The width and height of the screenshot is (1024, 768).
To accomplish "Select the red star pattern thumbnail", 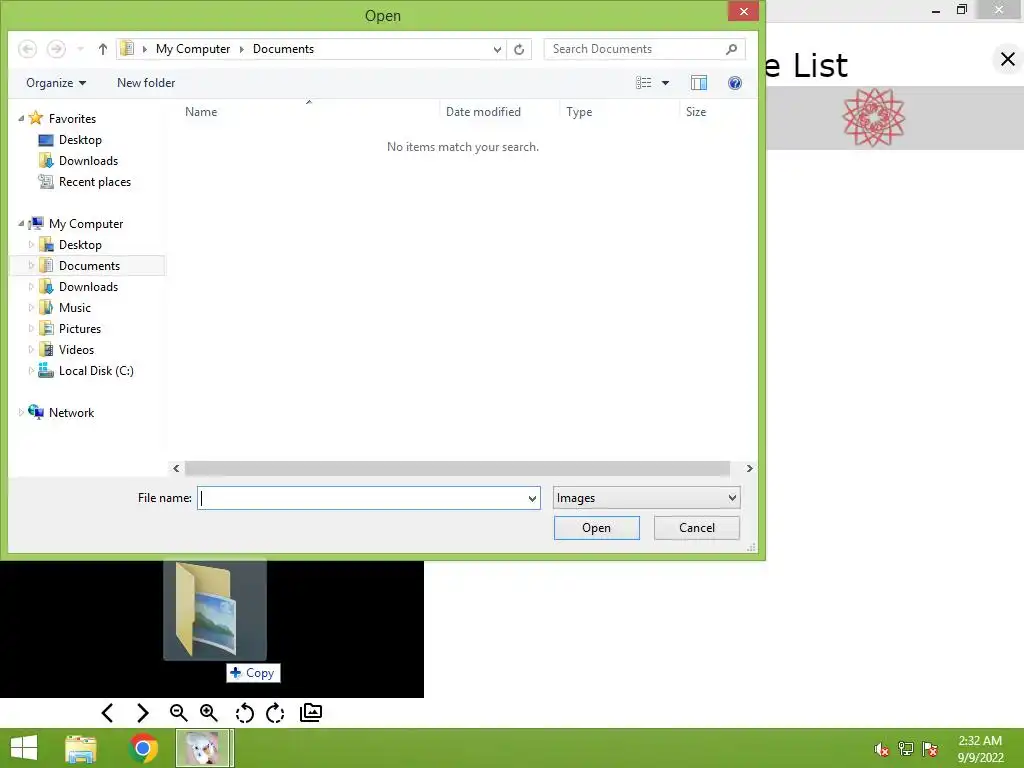I will coord(873,118).
